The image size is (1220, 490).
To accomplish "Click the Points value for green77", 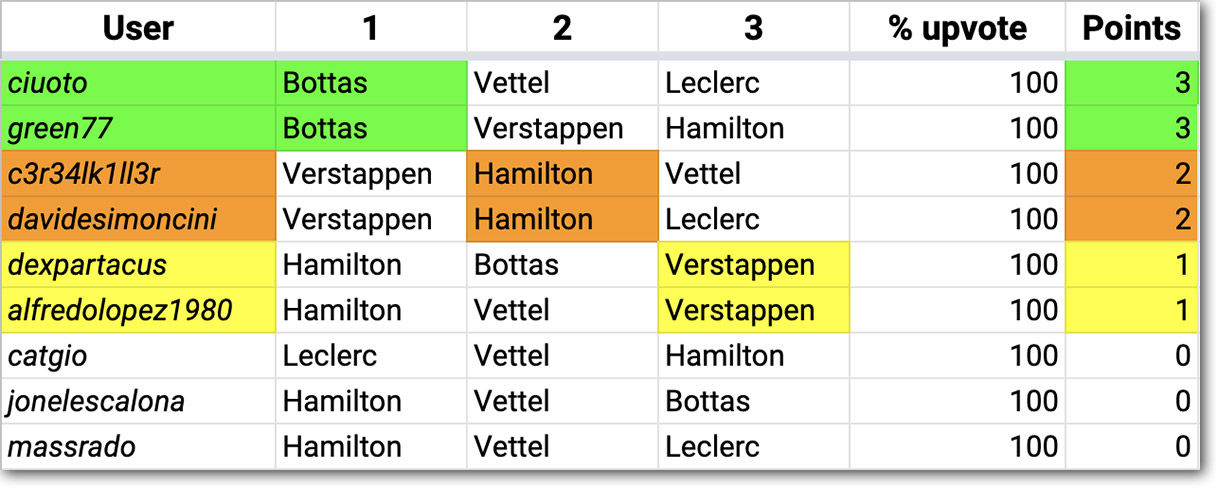I will (x=1131, y=128).
